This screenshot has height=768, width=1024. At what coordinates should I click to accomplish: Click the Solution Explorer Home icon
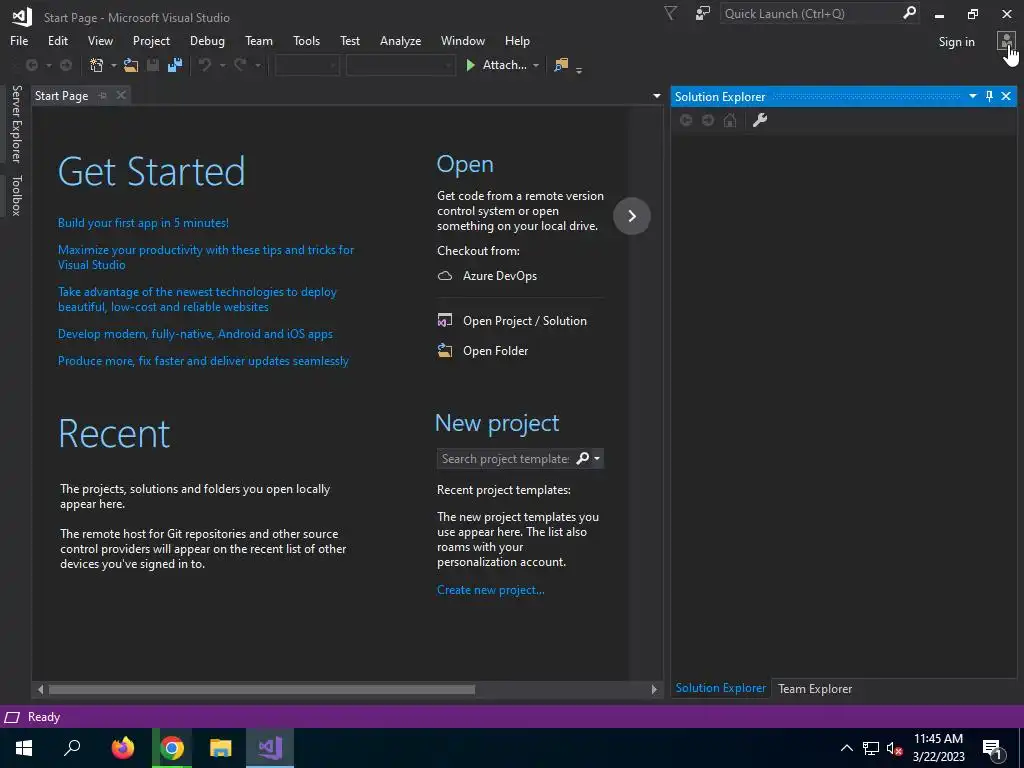point(730,120)
